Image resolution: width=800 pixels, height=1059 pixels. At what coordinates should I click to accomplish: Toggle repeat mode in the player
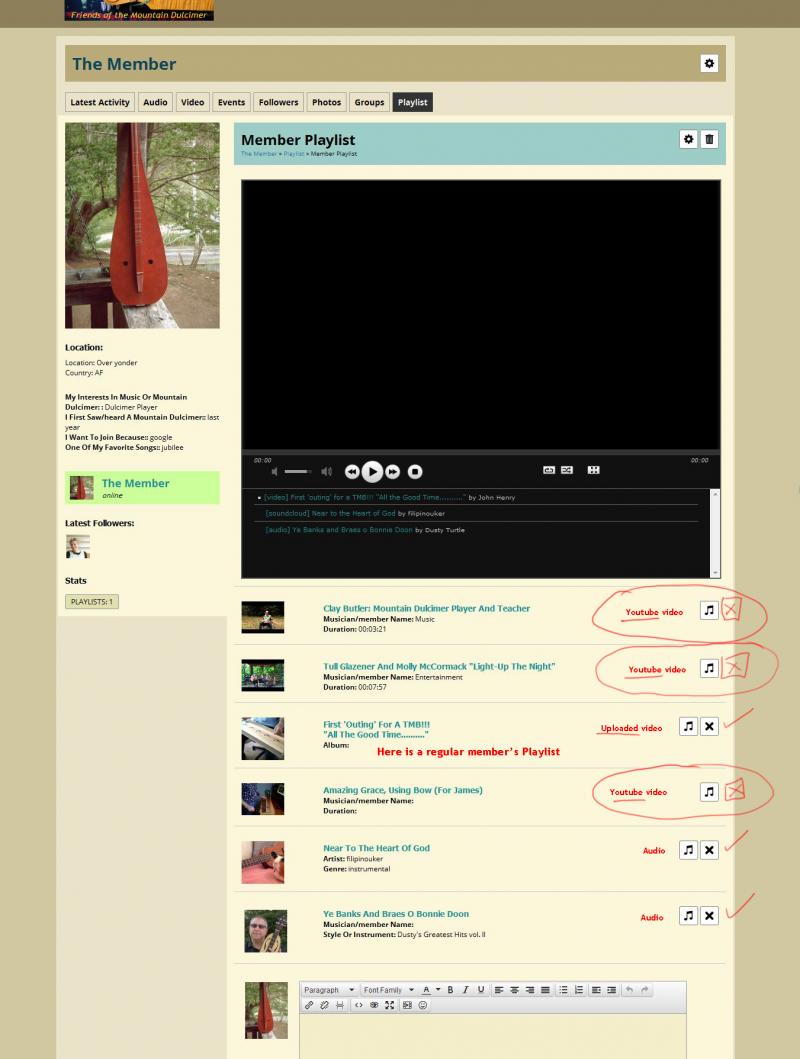click(549, 470)
